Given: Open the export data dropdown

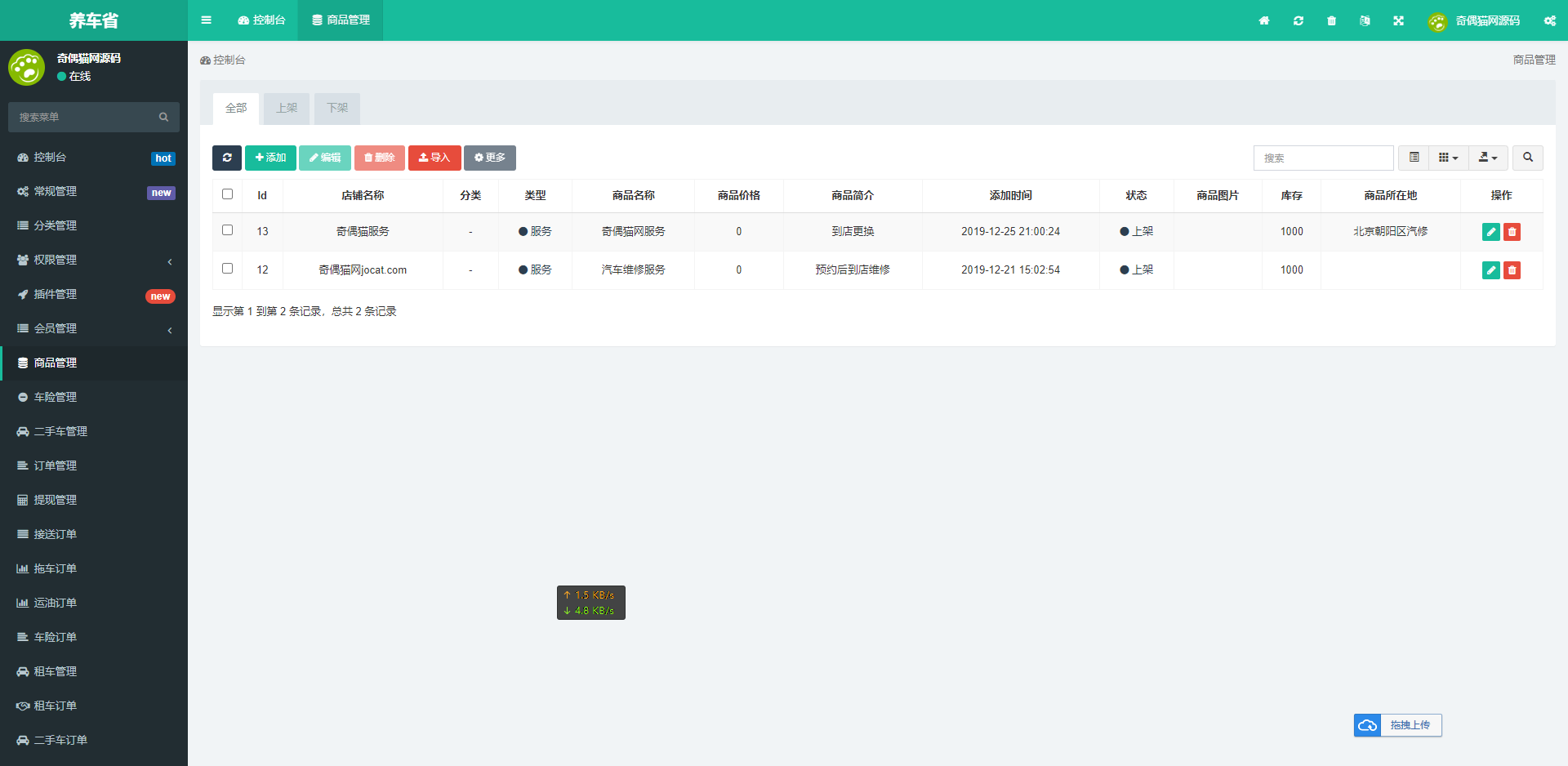Looking at the screenshot, I should coord(1488,158).
